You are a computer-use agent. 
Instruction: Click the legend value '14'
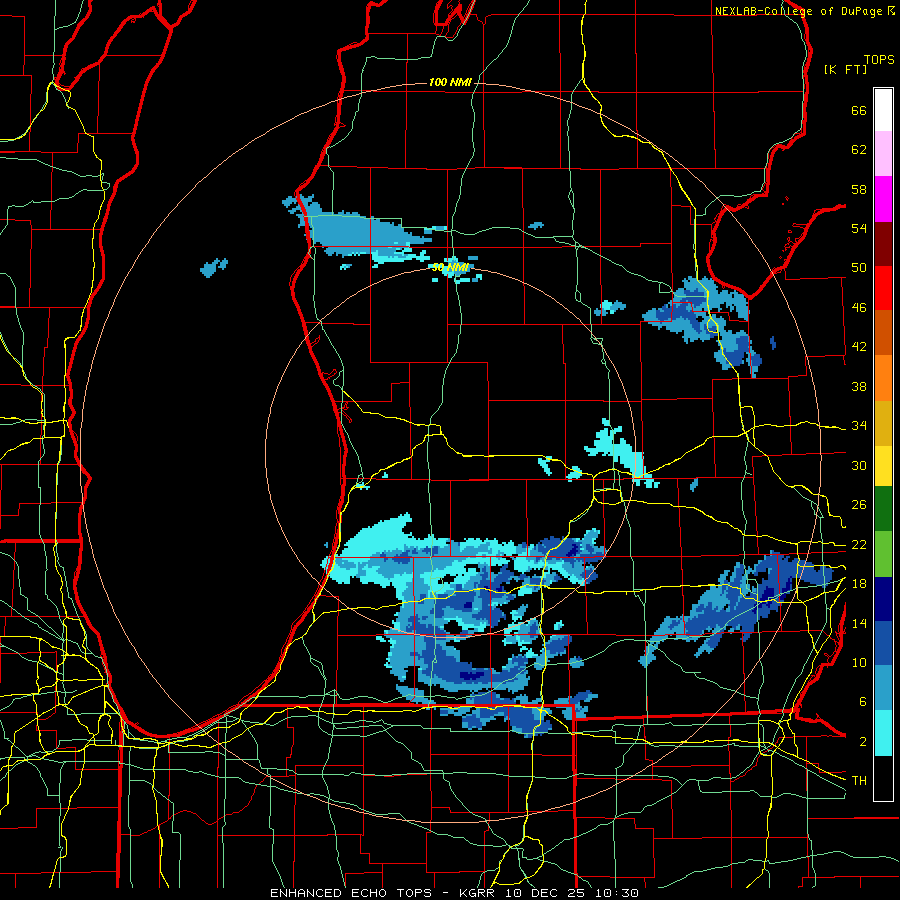tap(859, 623)
